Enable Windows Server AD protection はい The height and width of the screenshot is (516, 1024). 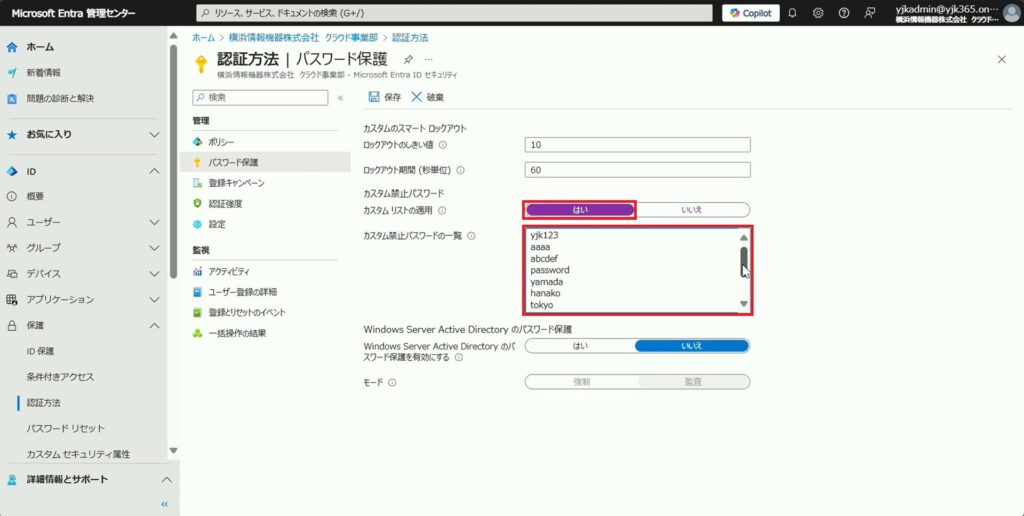tap(580, 346)
